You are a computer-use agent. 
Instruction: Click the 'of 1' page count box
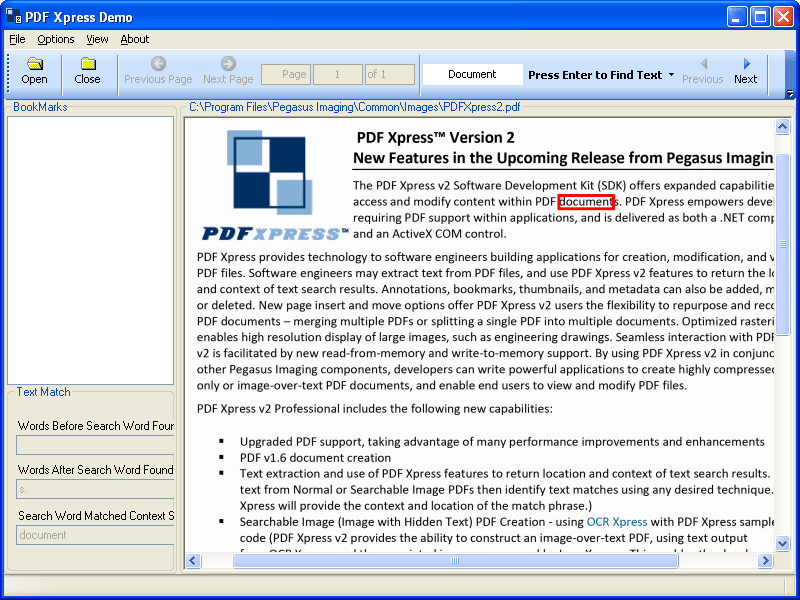(x=390, y=74)
